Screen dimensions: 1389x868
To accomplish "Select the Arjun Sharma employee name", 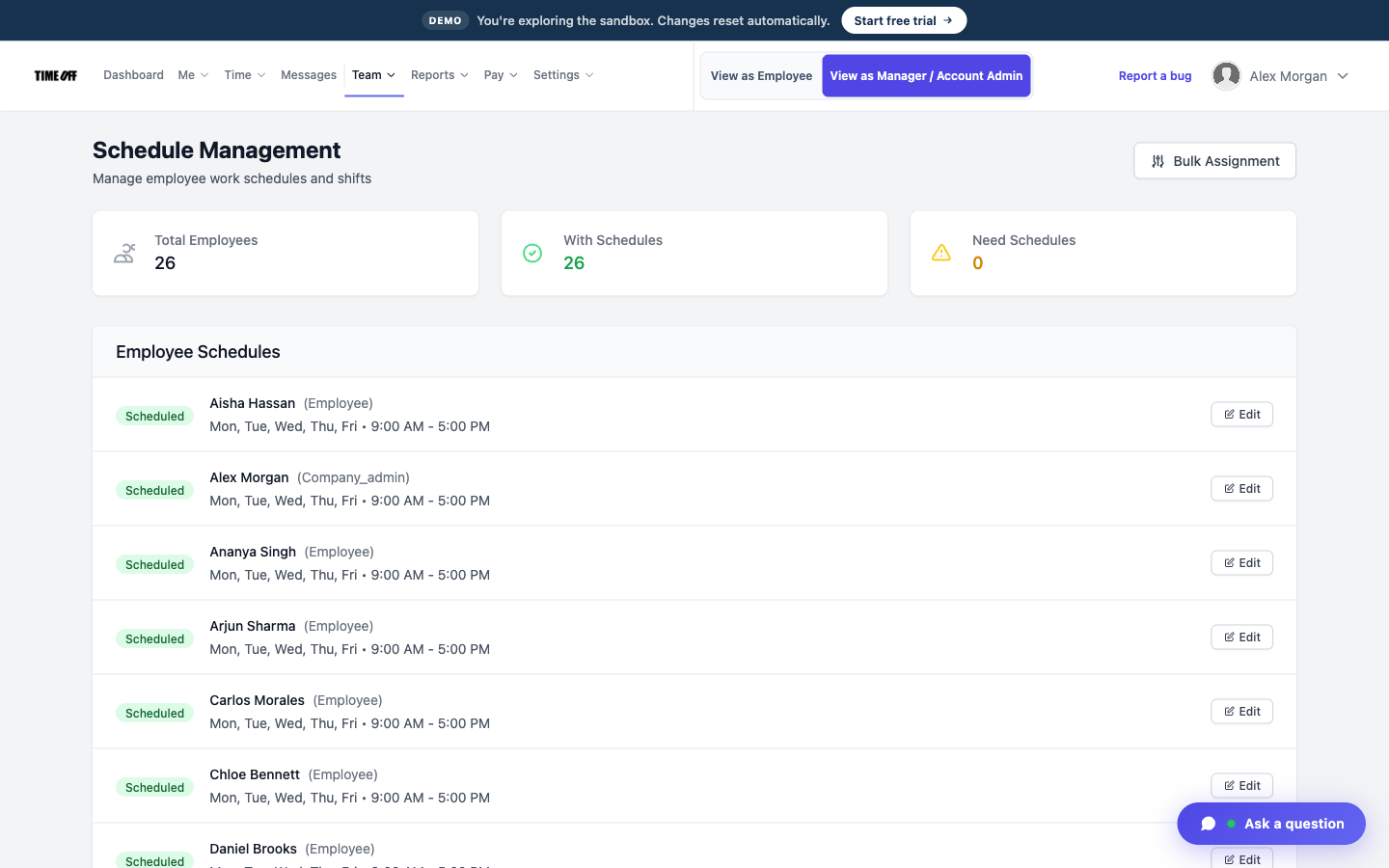I will (x=253, y=626).
